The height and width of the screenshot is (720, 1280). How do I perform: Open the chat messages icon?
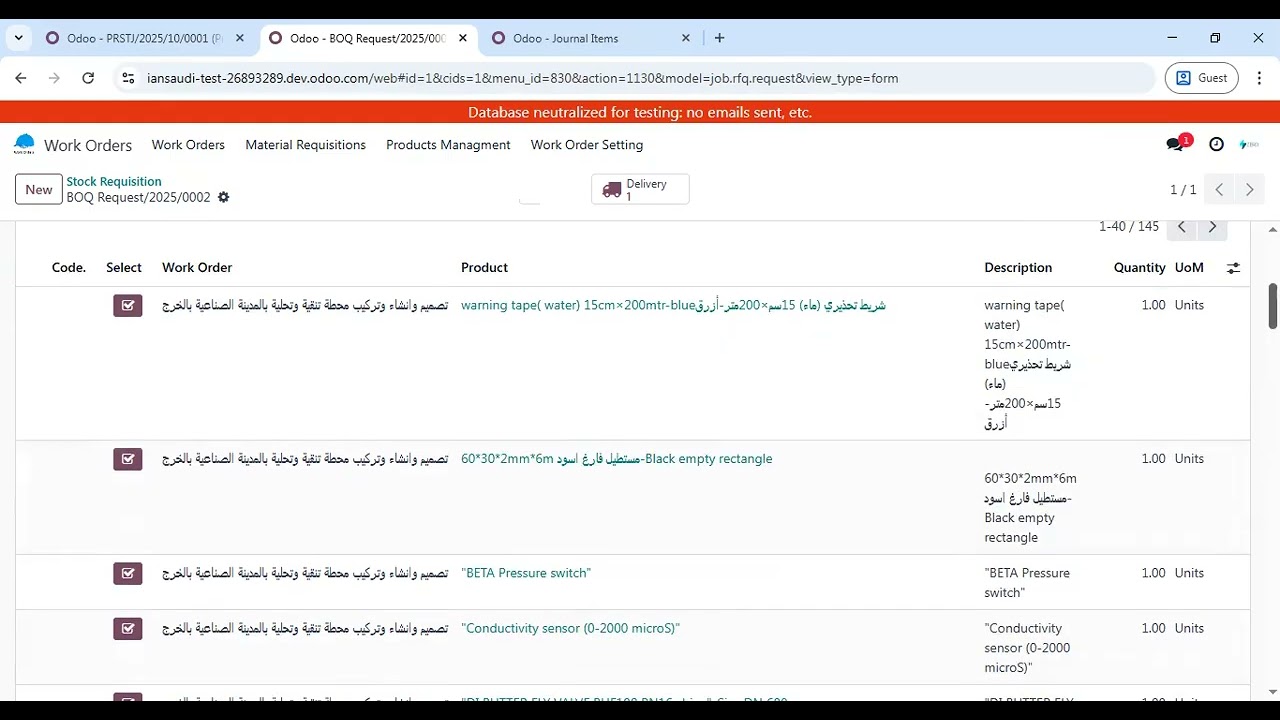(1175, 145)
